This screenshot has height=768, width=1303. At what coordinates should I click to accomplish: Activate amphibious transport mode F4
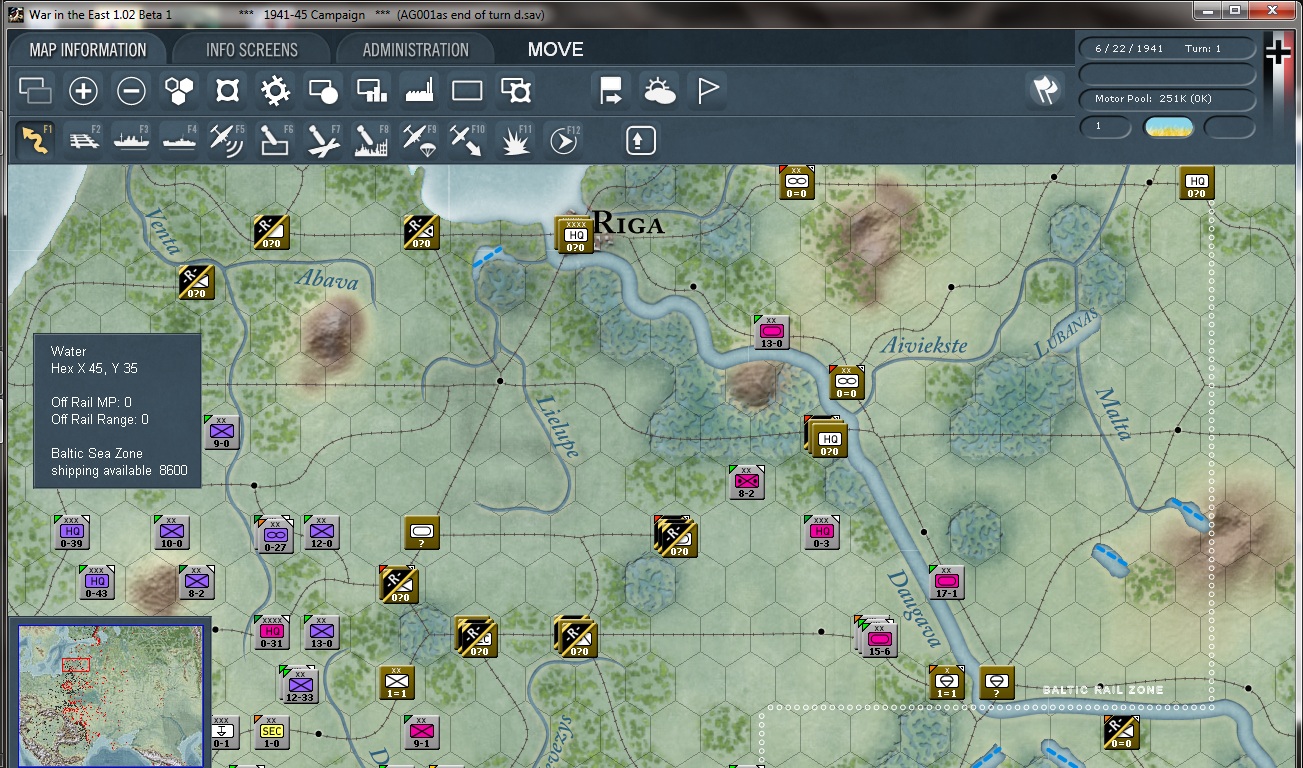[180, 139]
